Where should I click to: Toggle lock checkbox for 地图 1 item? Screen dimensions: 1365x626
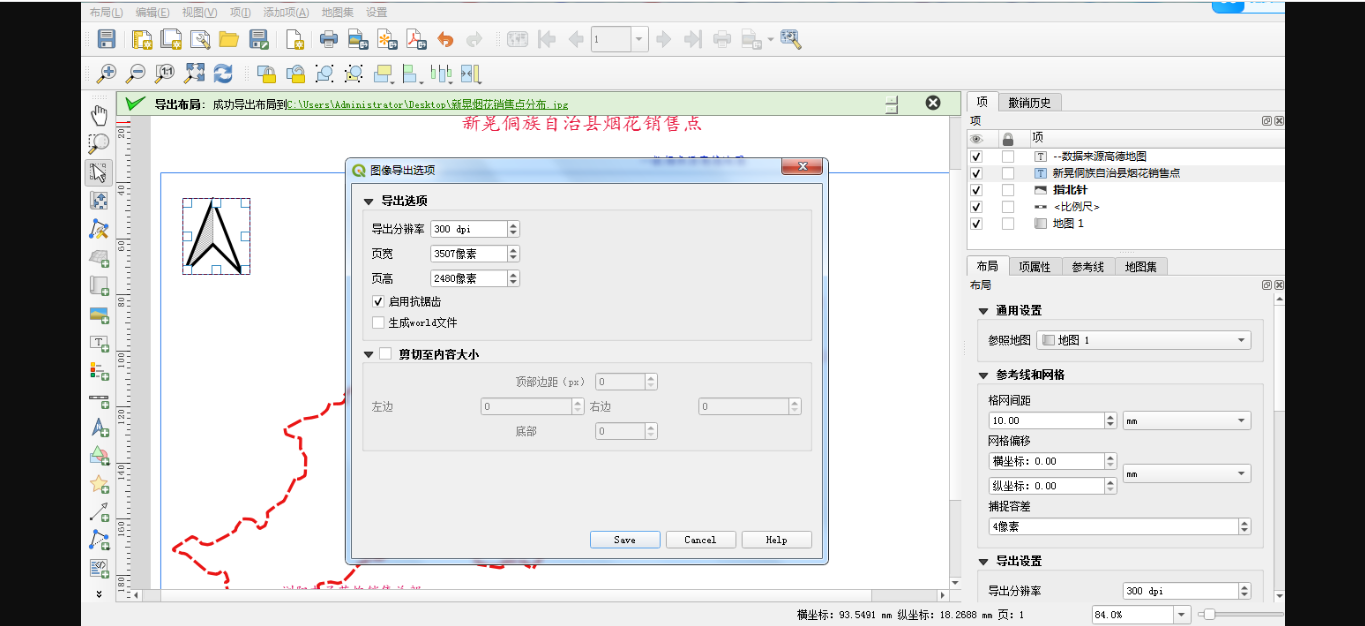pos(1008,224)
